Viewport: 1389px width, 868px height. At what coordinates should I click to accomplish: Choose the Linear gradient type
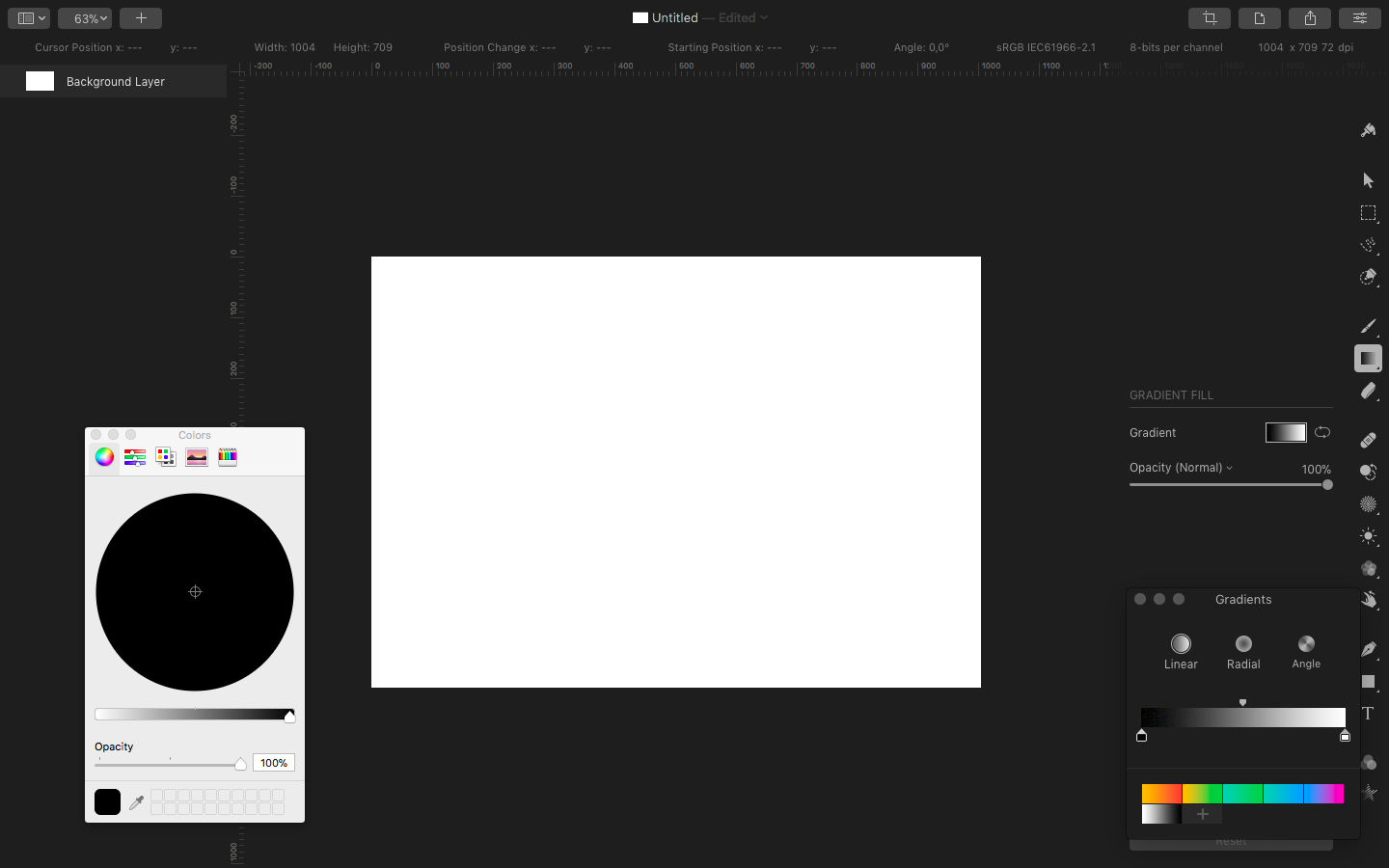pos(1181,652)
